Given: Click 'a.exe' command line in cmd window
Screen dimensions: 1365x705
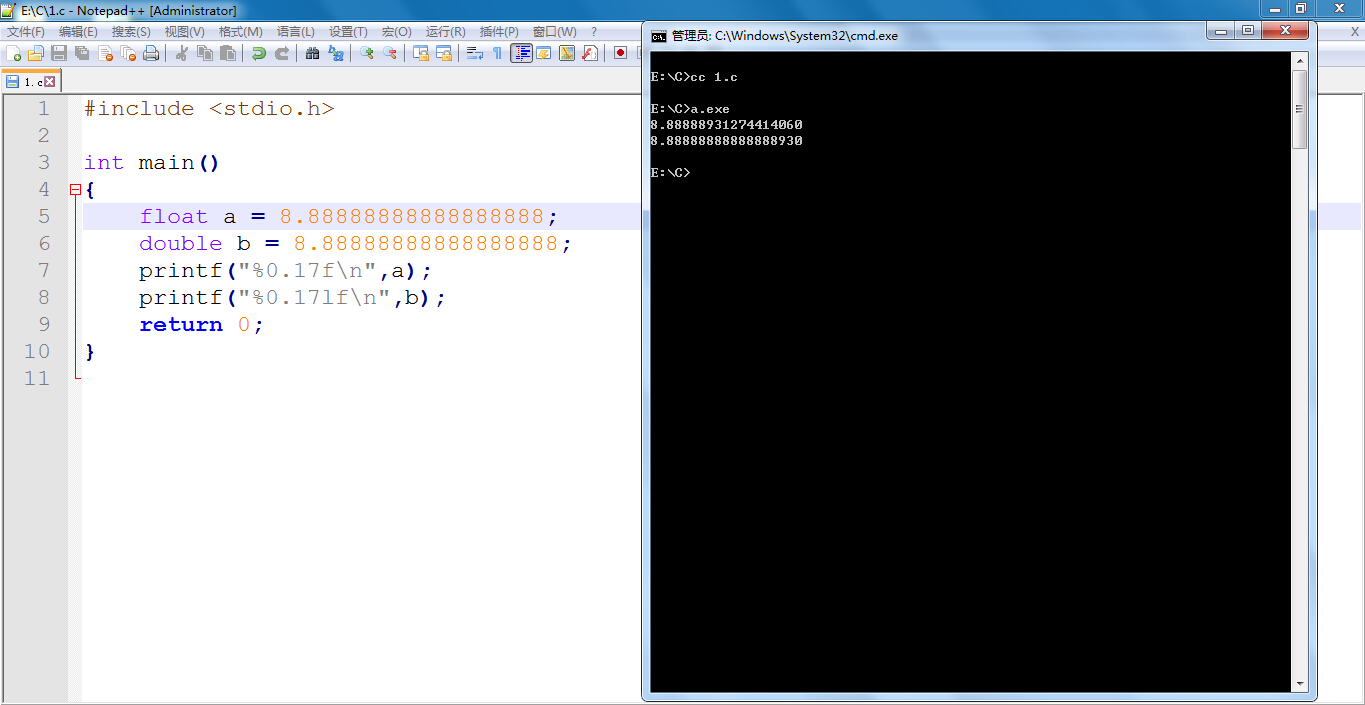Looking at the screenshot, I should 710,109.
